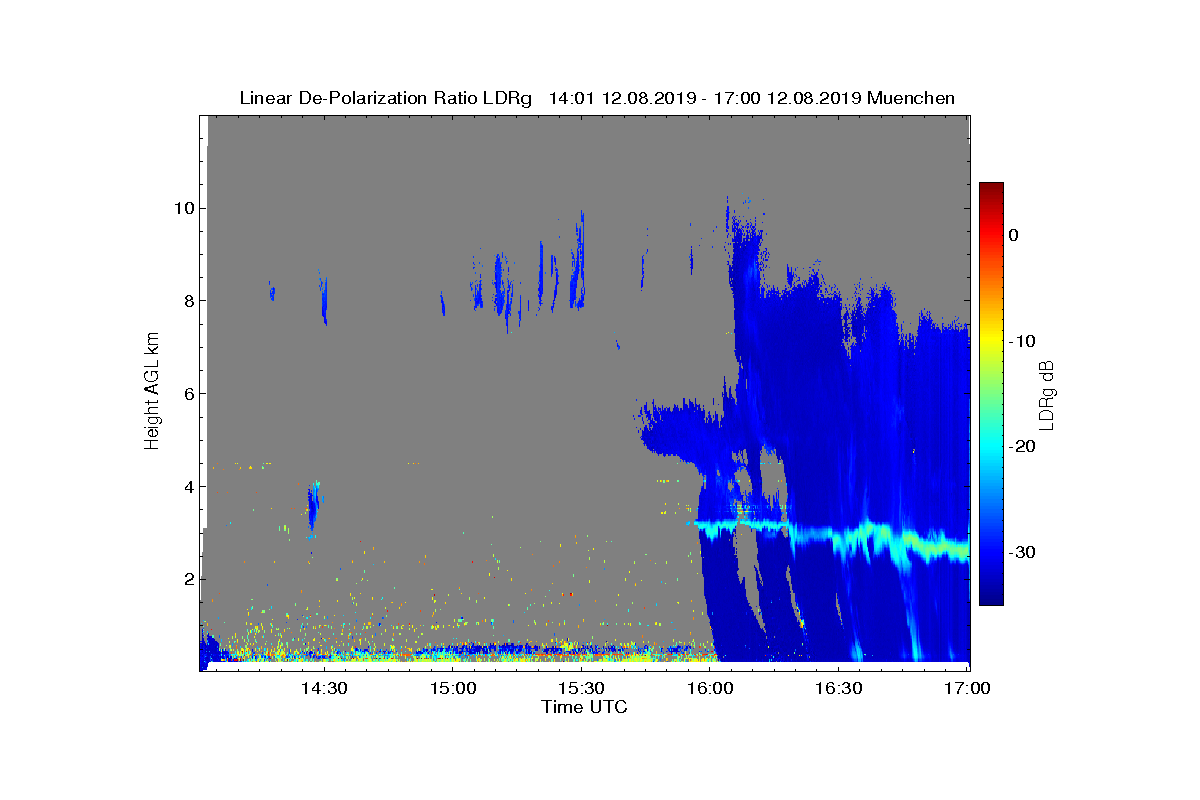Click the height tick label 6
Screen dimensions: 1200x800
[x=188, y=394]
